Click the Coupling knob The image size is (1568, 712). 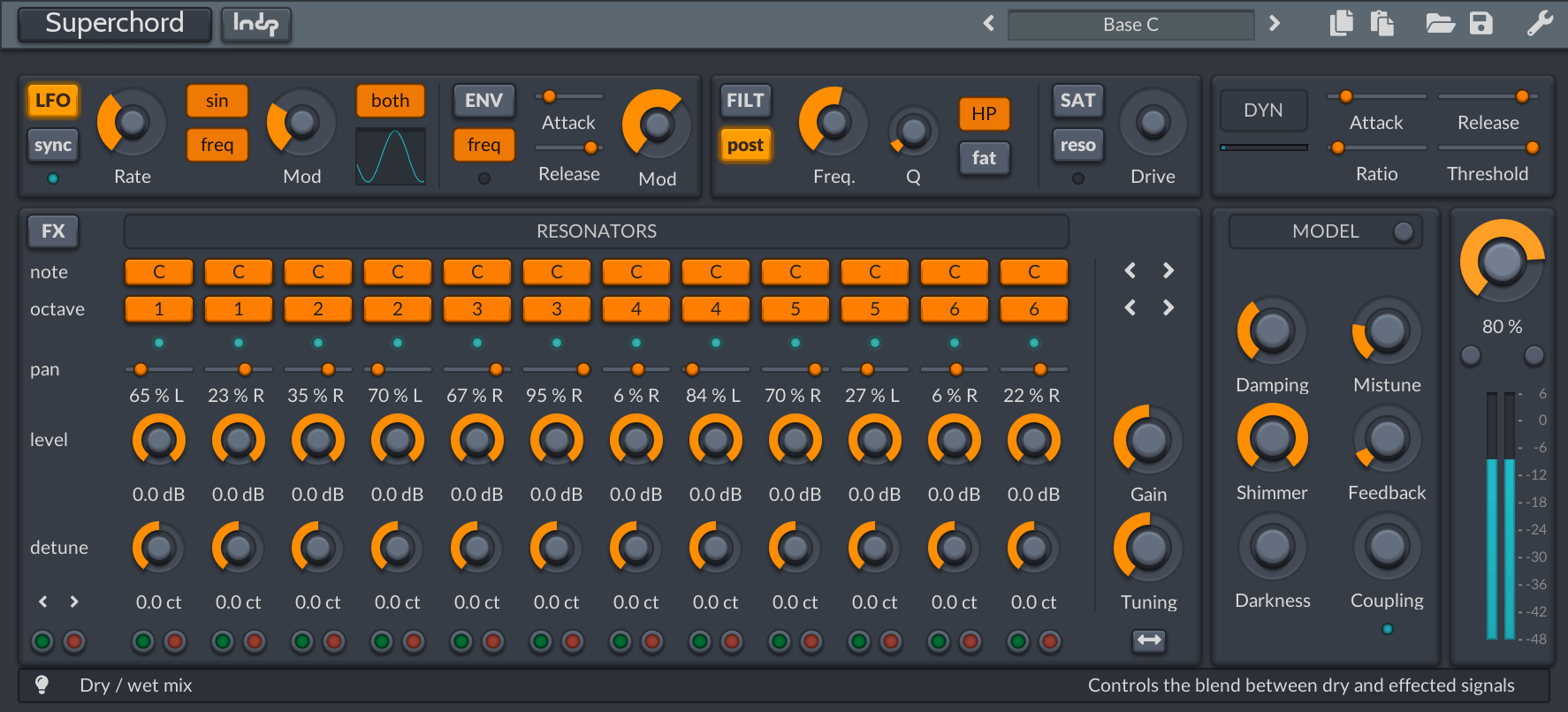pos(1387,548)
